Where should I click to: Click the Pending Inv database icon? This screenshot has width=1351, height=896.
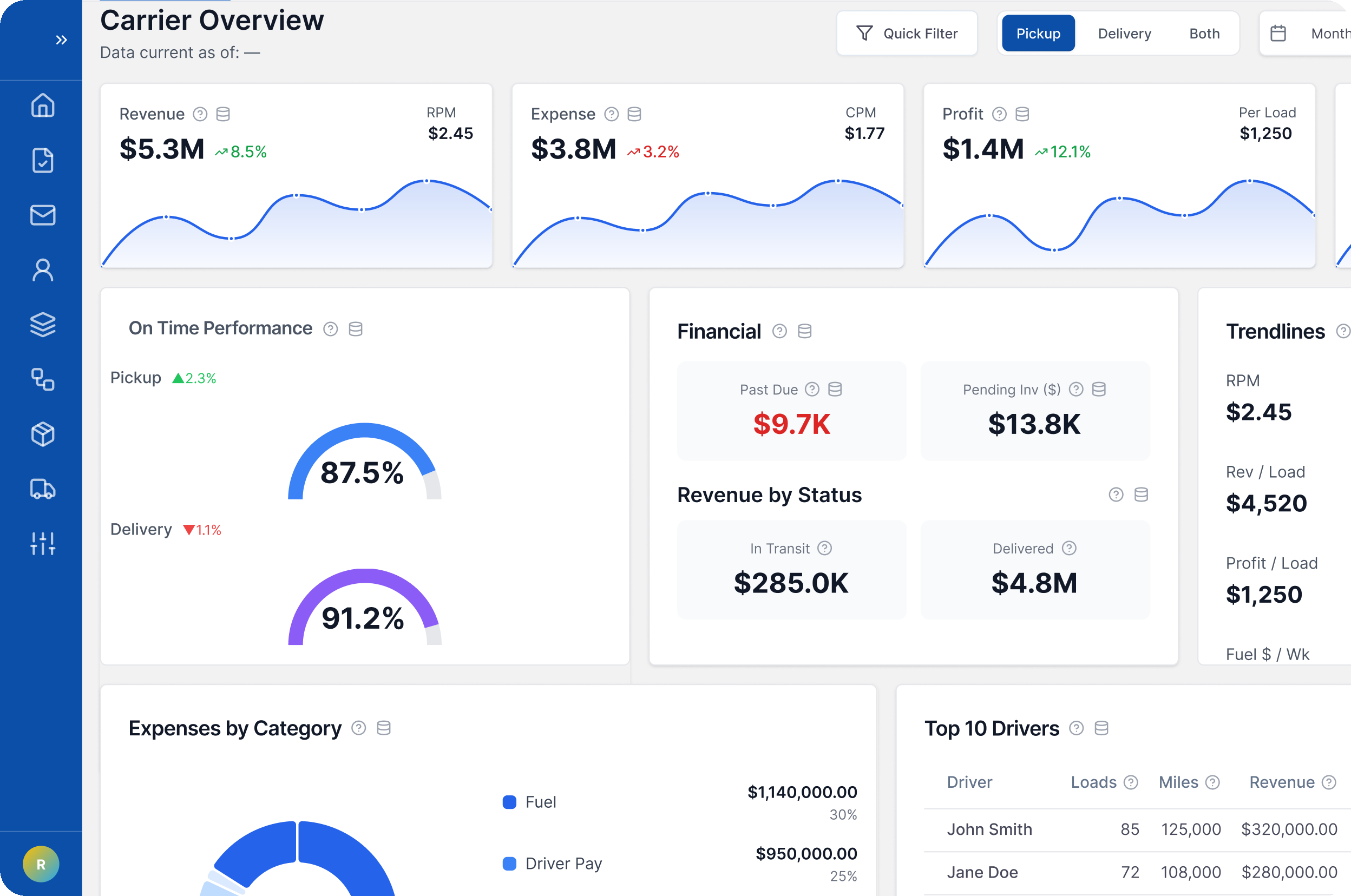point(1099,390)
